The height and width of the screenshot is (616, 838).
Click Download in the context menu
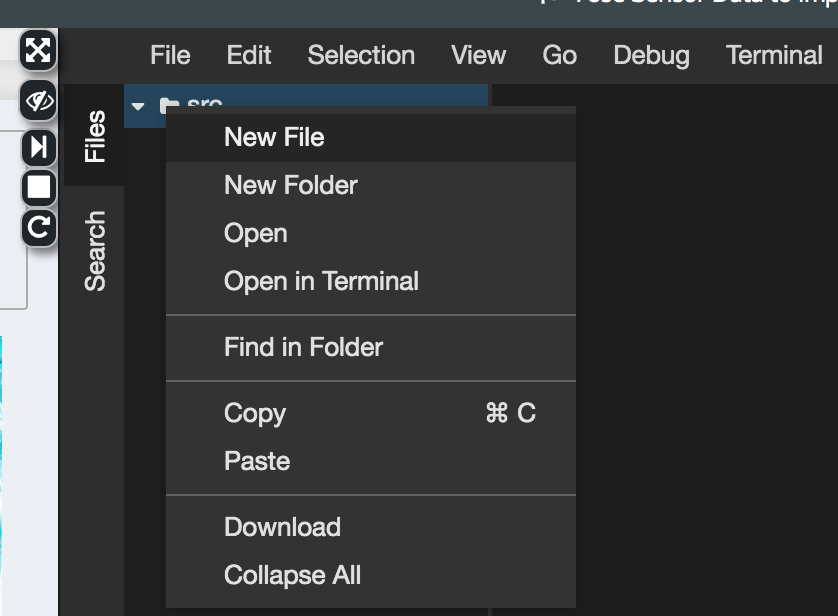(282, 527)
